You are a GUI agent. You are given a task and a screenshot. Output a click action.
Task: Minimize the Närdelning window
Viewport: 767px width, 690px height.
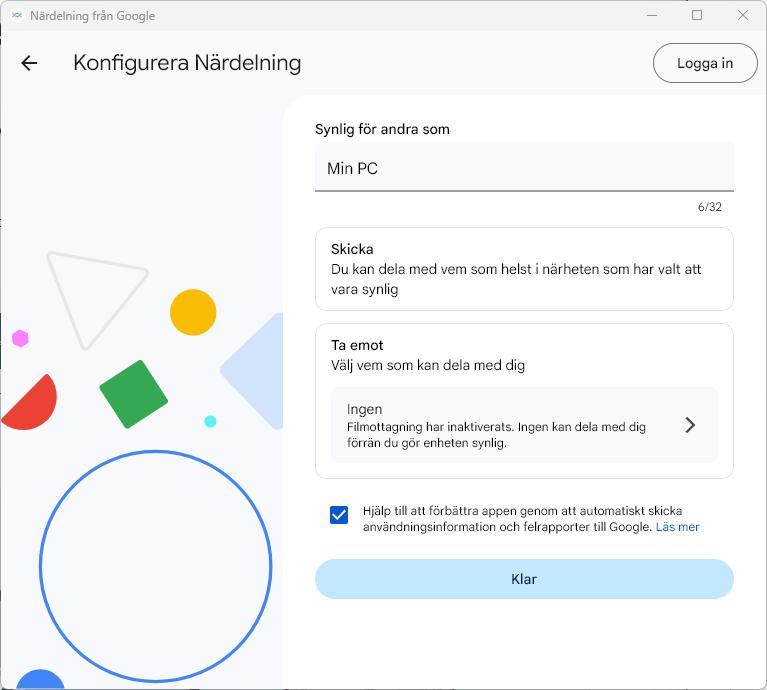(x=652, y=16)
